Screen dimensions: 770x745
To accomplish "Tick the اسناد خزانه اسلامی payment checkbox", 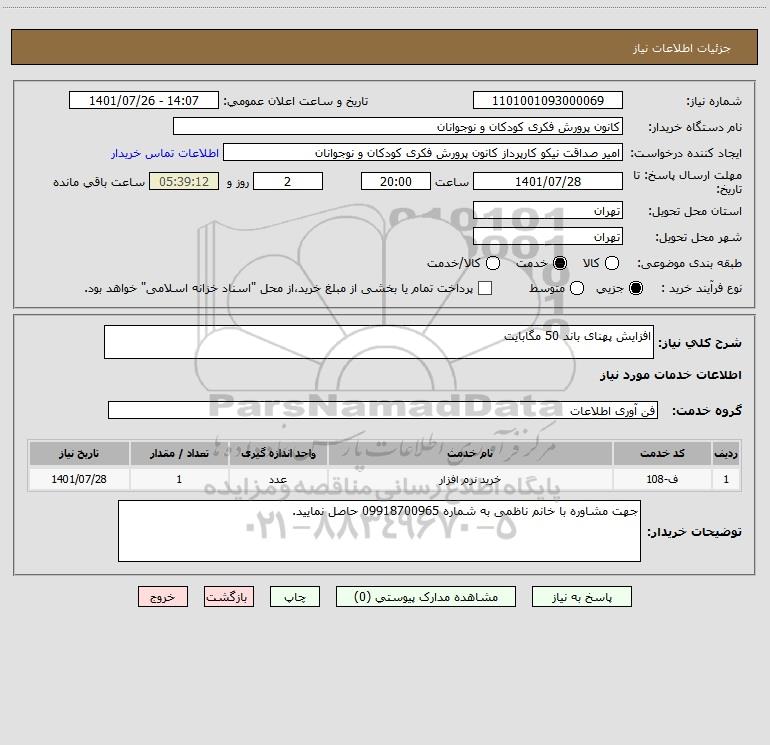I will (485, 288).
